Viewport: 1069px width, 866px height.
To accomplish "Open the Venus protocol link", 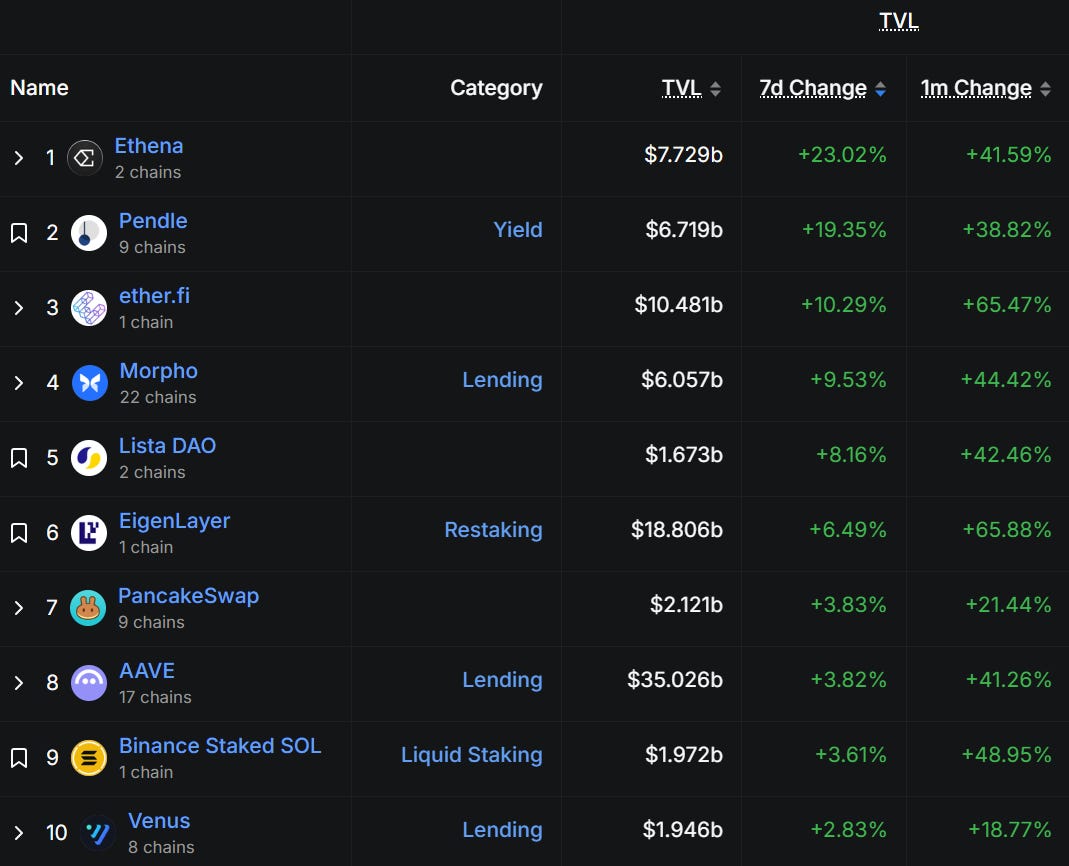I will pyautogui.click(x=159, y=821).
